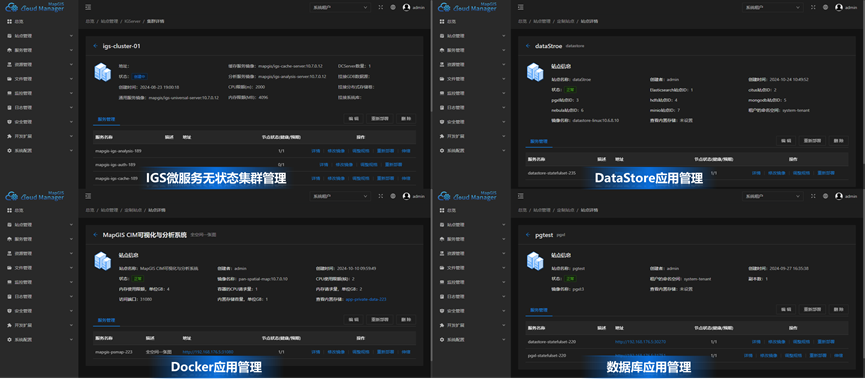
Task: Click 系统配置 gear icon in dataStroe panel sidebar
Action: [441, 150]
